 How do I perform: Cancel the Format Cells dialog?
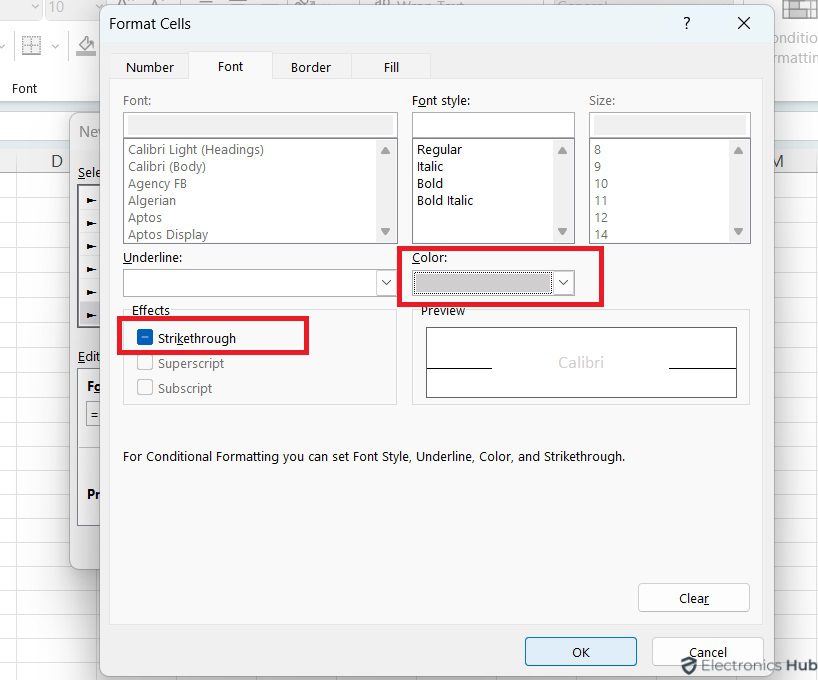(708, 652)
